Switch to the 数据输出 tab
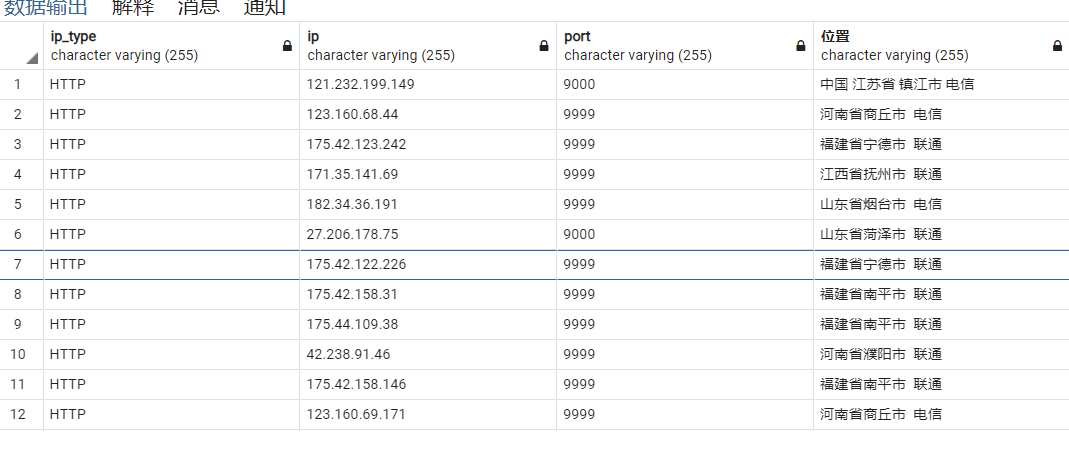 pos(46,8)
